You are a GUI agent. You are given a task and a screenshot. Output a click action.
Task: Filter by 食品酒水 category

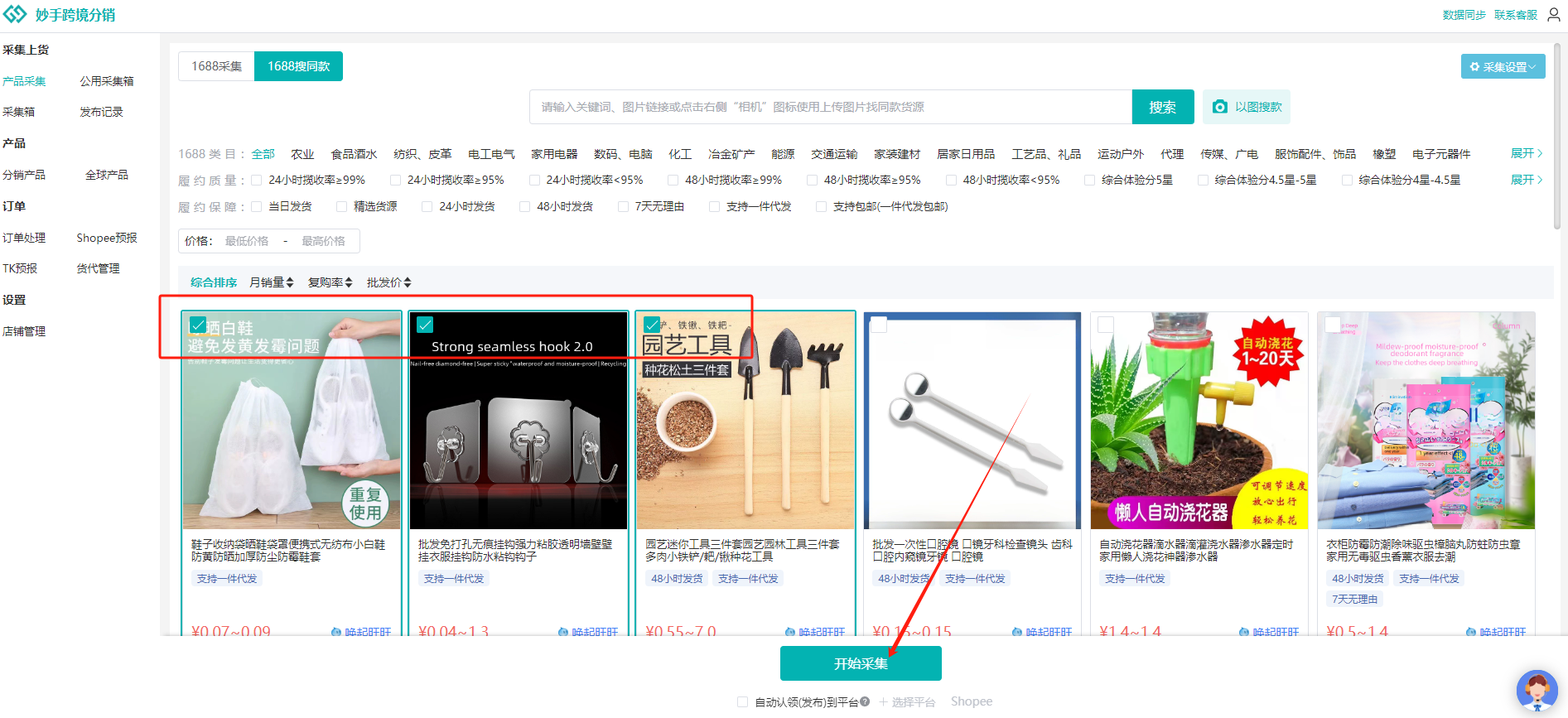(x=354, y=154)
